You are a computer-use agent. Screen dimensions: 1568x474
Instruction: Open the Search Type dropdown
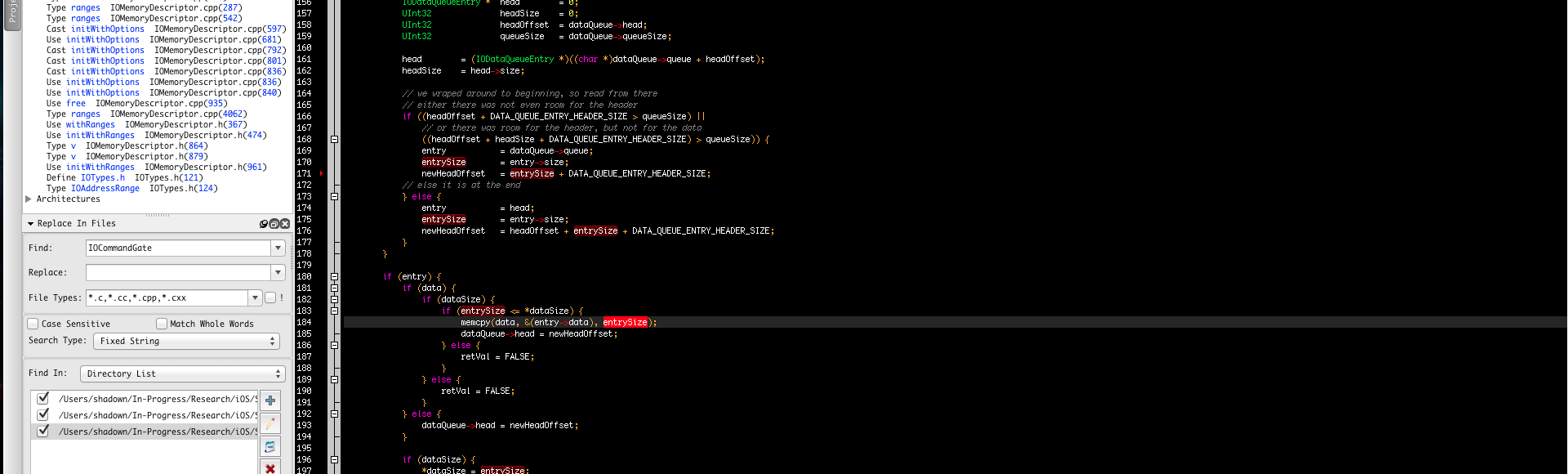[x=186, y=342]
